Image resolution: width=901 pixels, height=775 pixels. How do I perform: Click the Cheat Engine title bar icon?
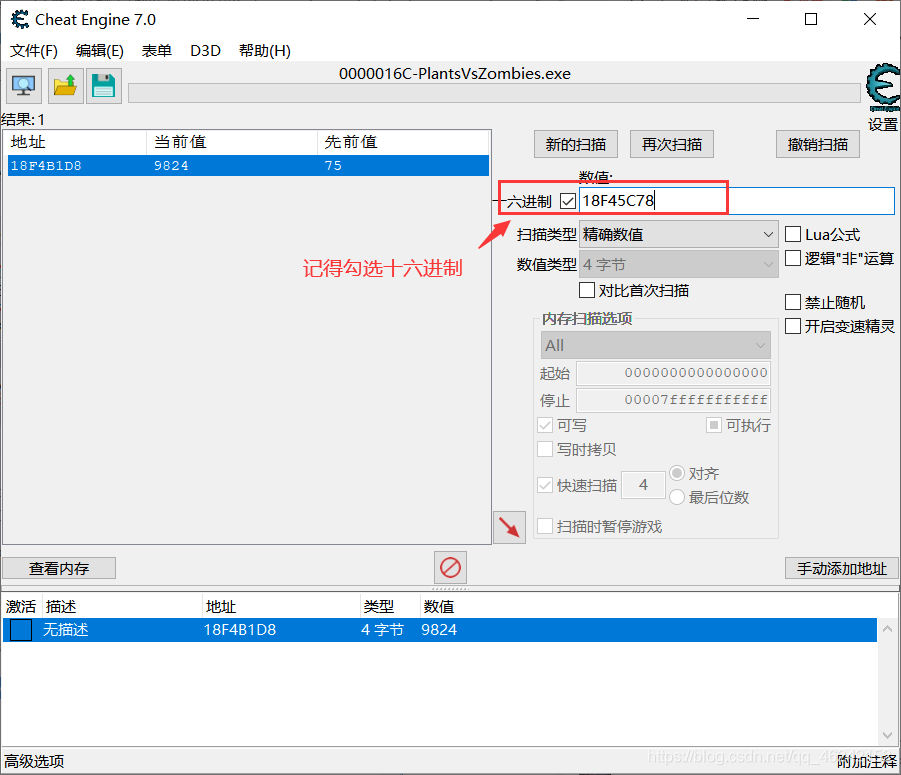tap(20, 20)
